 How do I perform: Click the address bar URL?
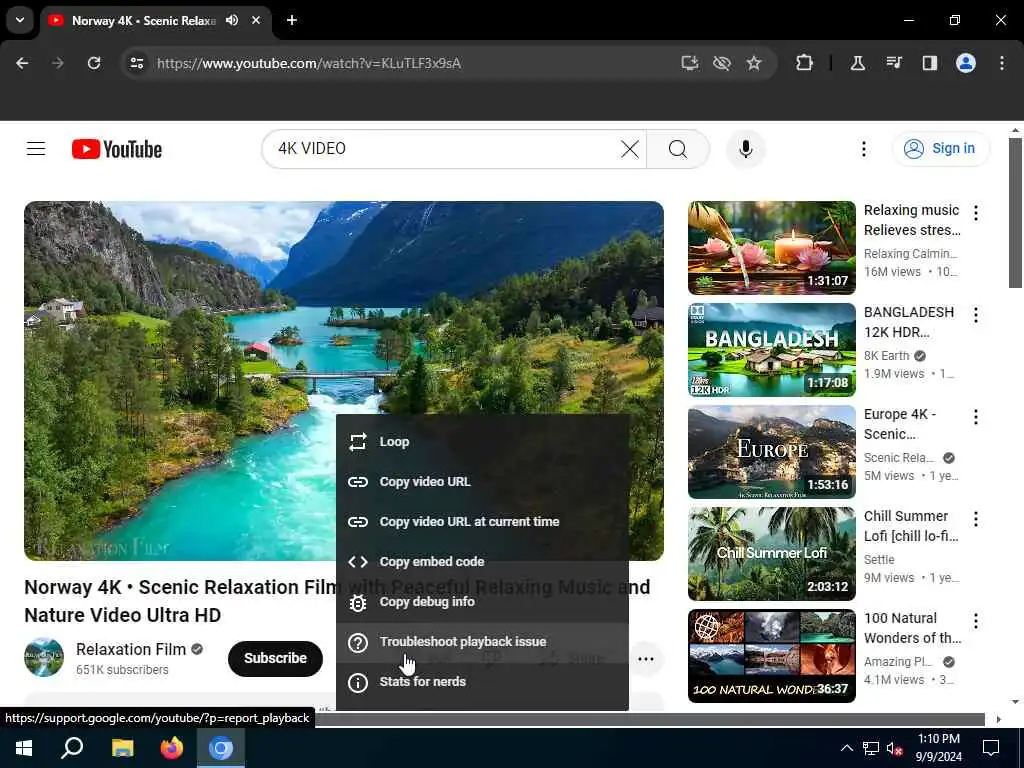pyautogui.click(x=309, y=63)
